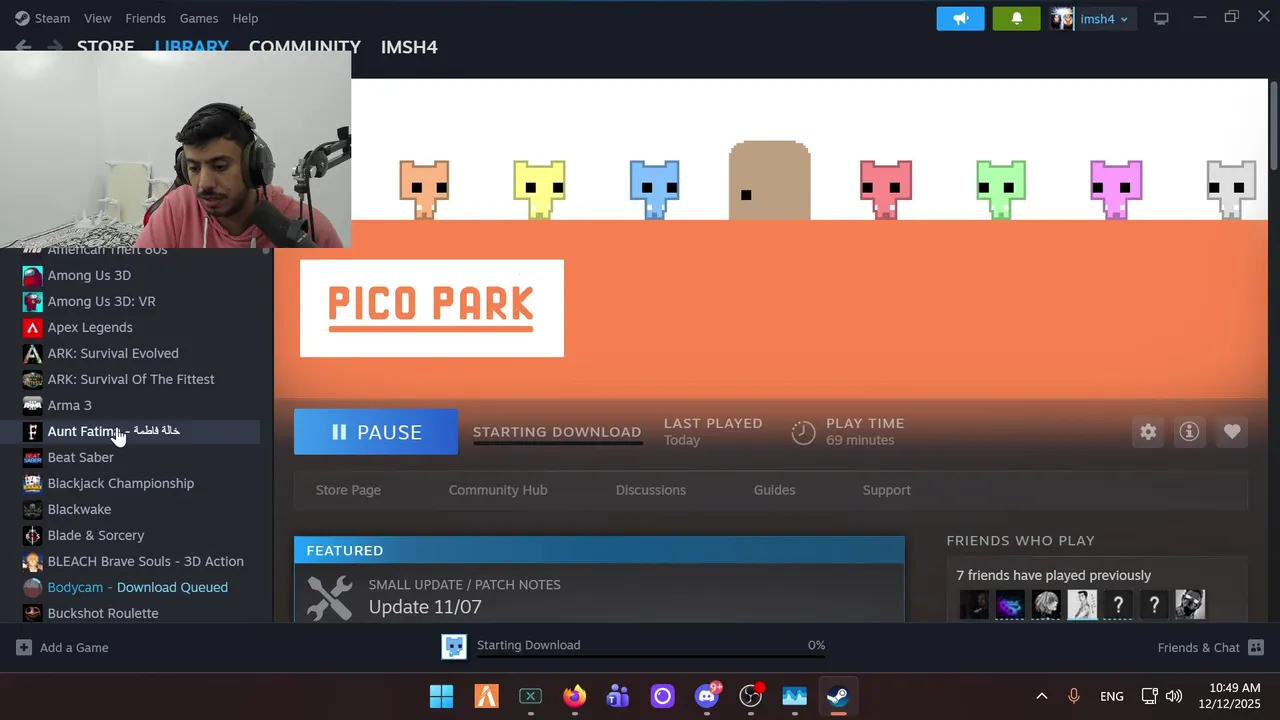The width and height of the screenshot is (1280, 720).
Task: Open Friends & Chat
Action: click(1211, 647)
